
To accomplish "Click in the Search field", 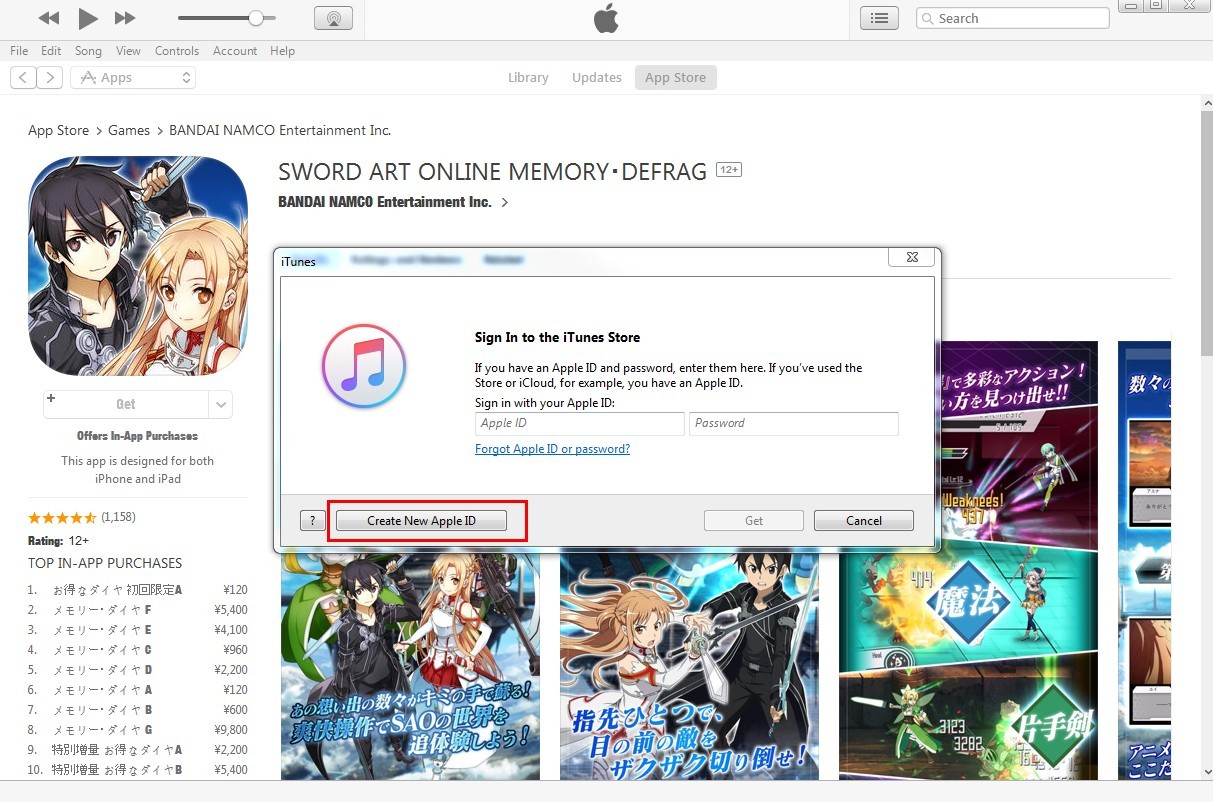I will pyautogui.click(x=1012, y=18).
